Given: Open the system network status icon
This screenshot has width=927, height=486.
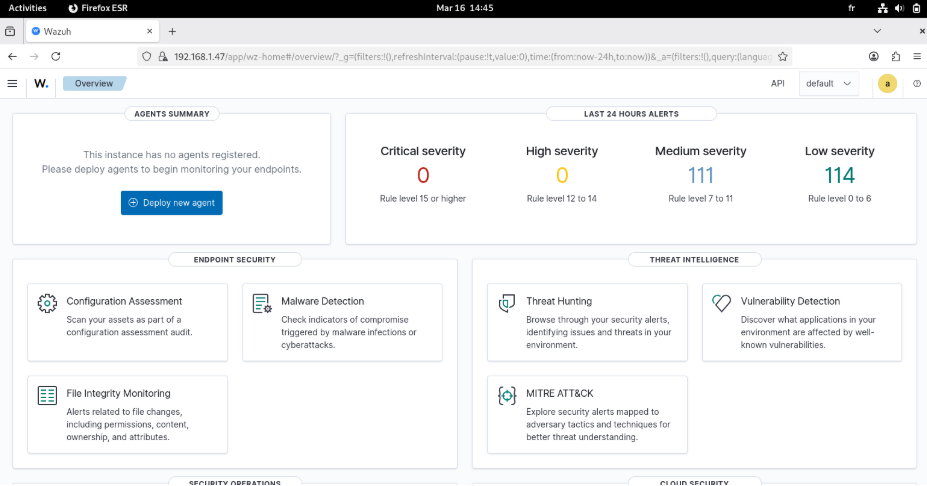Looking at the screenshot, I should coord(882,8).
